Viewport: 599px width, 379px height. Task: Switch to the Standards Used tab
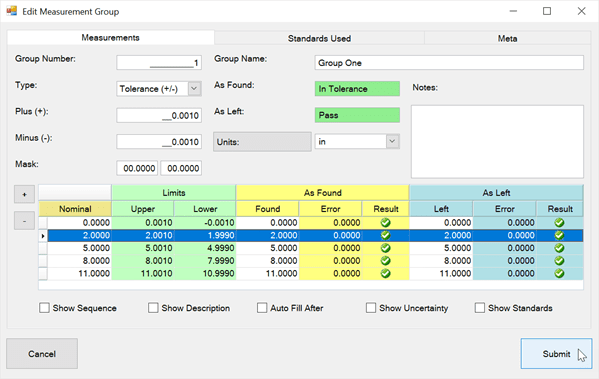(x=319, y=39)
